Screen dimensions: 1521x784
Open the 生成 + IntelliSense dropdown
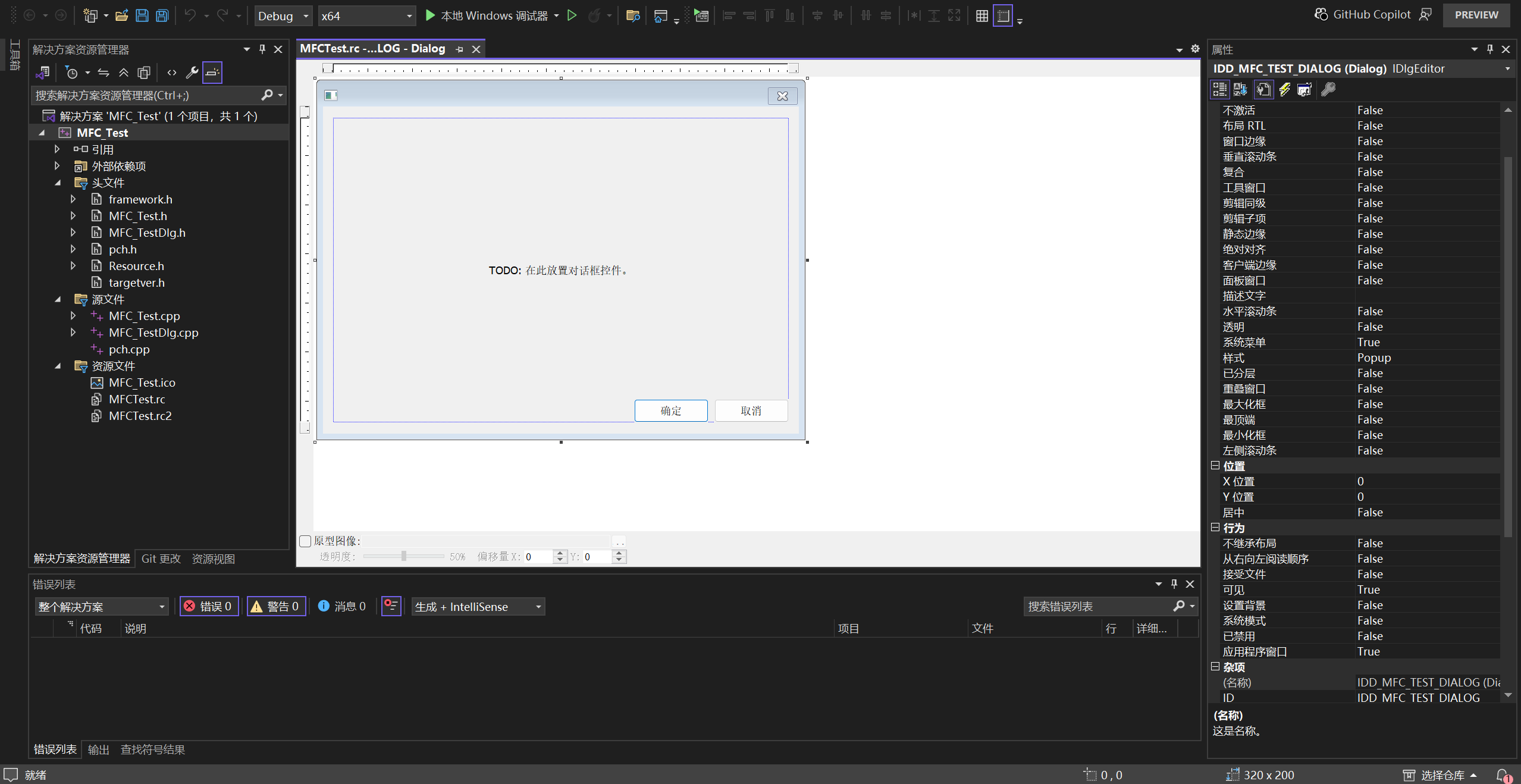click(x=478, y=606)
